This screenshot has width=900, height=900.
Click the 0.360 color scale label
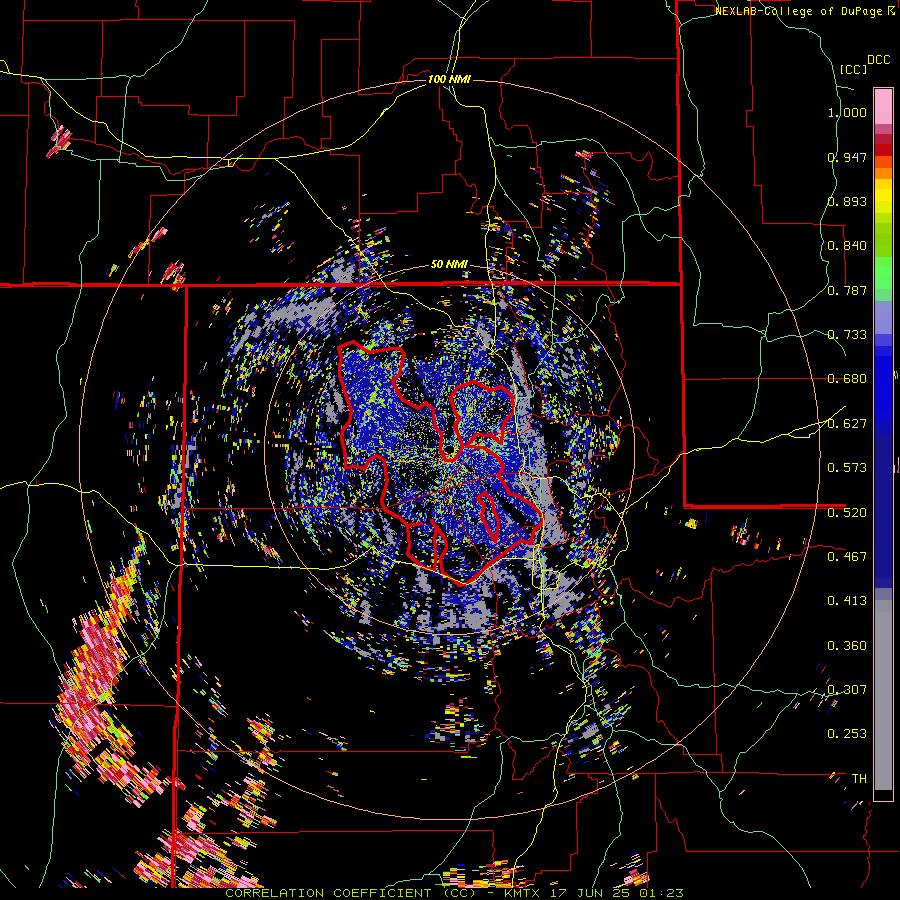pyautogui.click(x=847, y=645)
